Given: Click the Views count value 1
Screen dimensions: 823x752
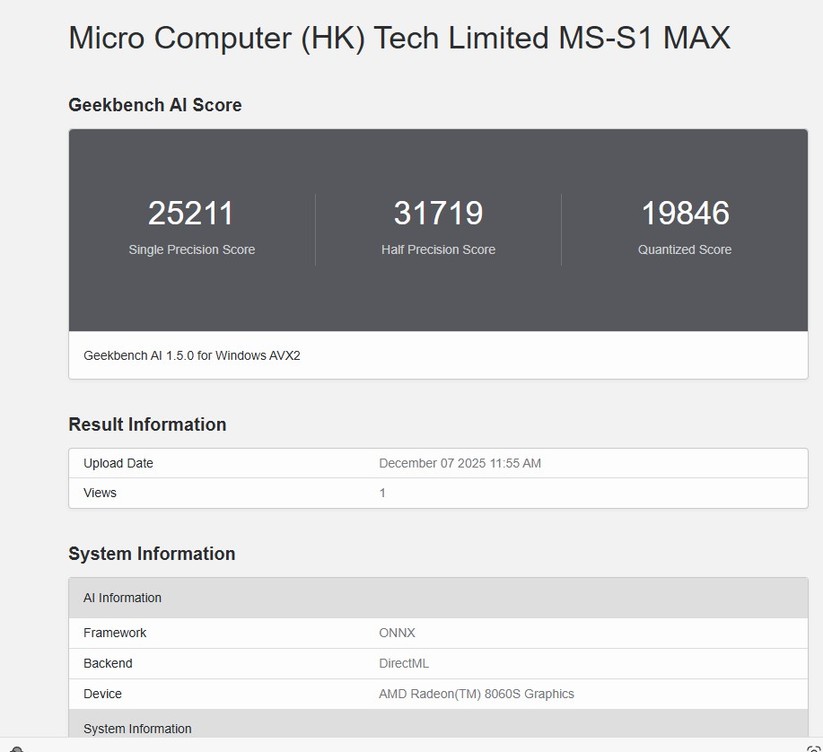Looking at the screenshot, I should 382,492.
